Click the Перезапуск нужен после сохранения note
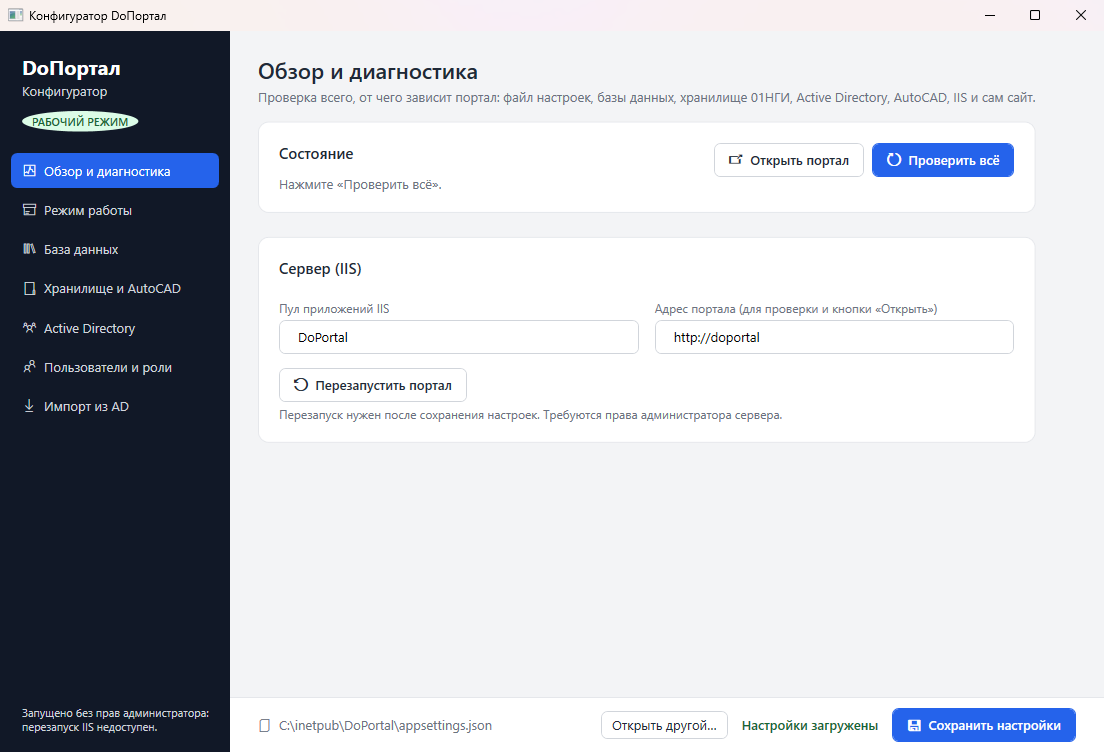The width and height of the screenshot is (1104, 752). click(530, 415)
